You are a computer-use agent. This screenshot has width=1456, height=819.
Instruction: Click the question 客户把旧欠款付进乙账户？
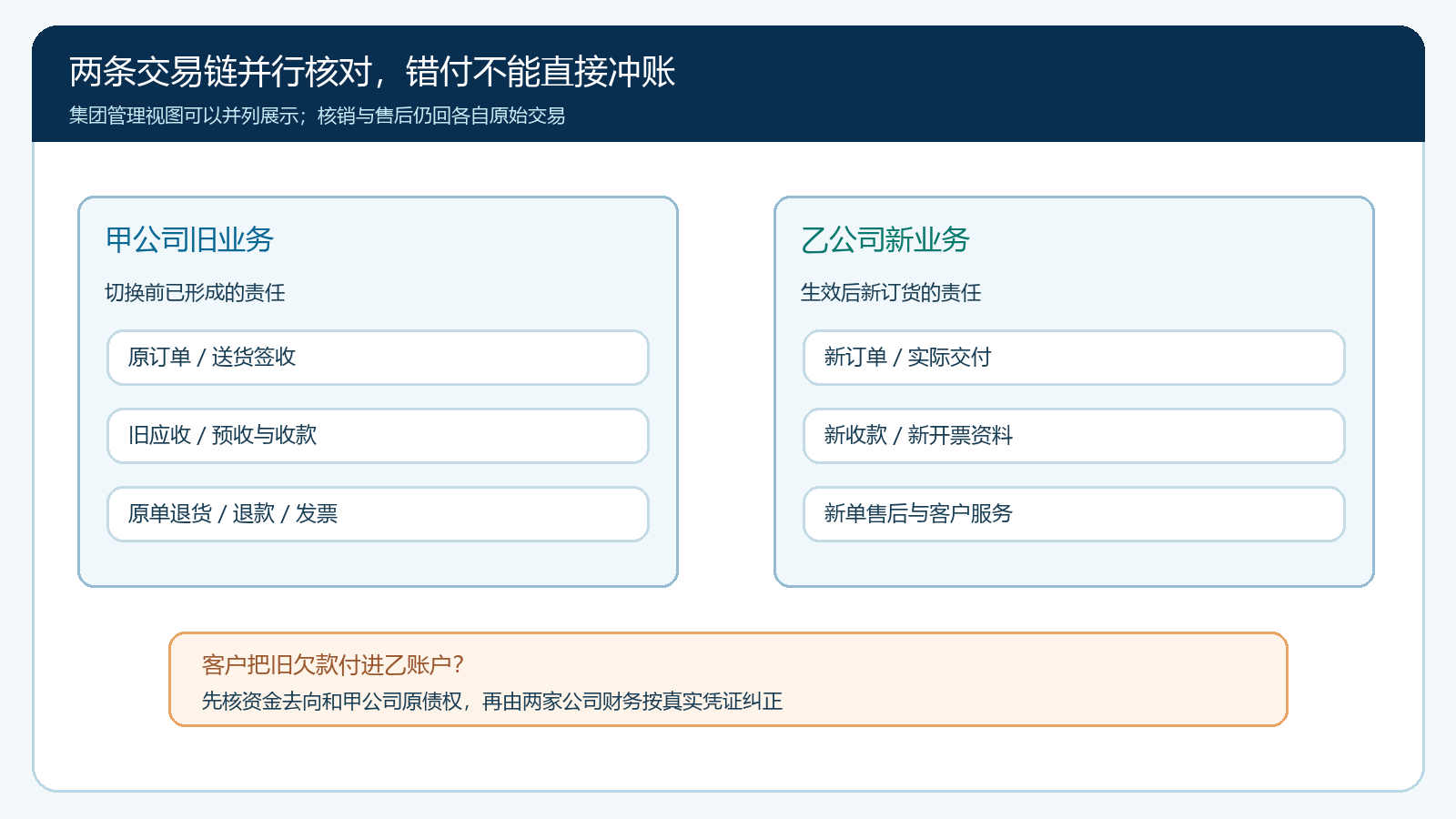333,665
